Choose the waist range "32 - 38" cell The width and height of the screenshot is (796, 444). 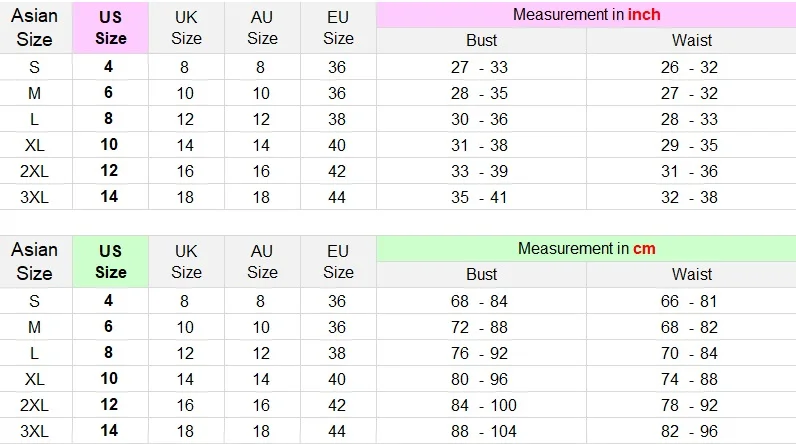pos(691,197)
